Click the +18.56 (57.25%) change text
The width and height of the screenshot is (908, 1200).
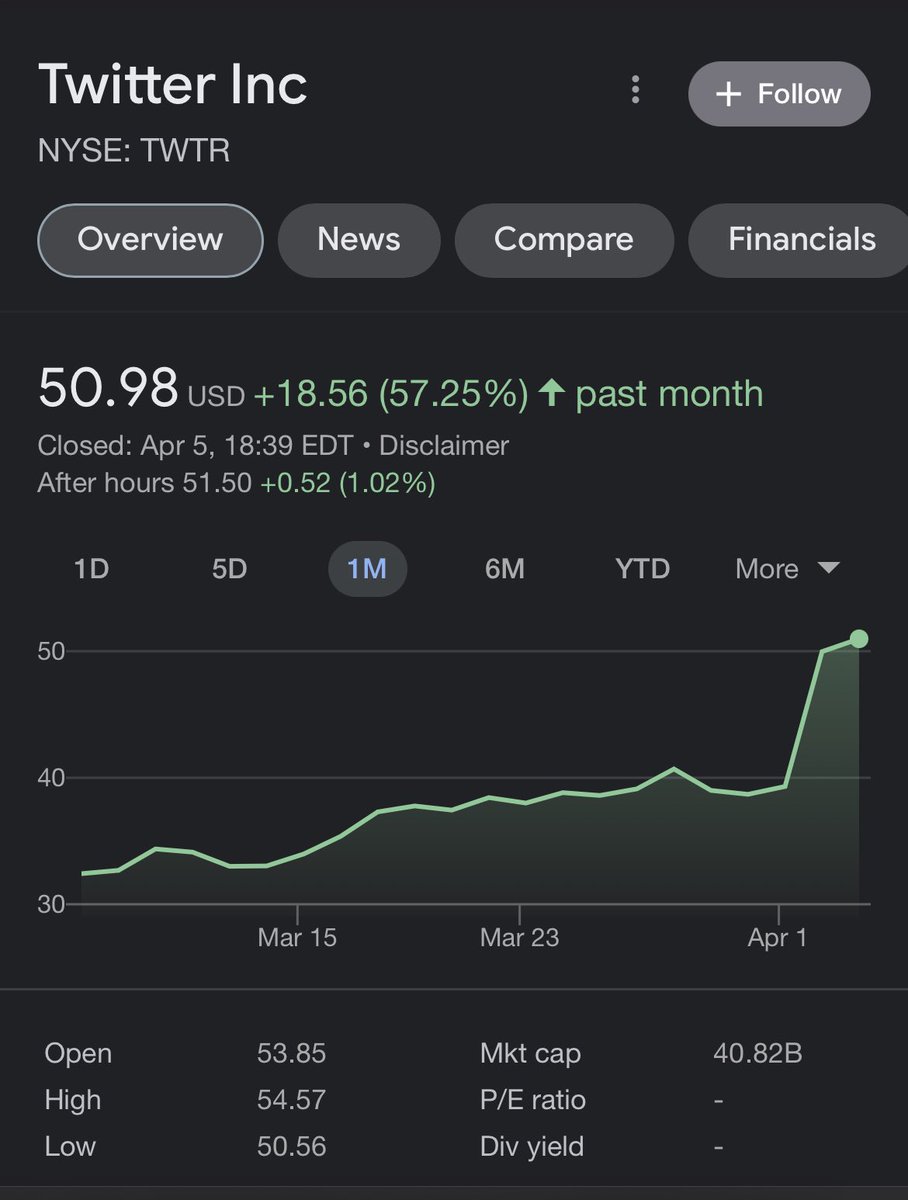tap(391, 394)
